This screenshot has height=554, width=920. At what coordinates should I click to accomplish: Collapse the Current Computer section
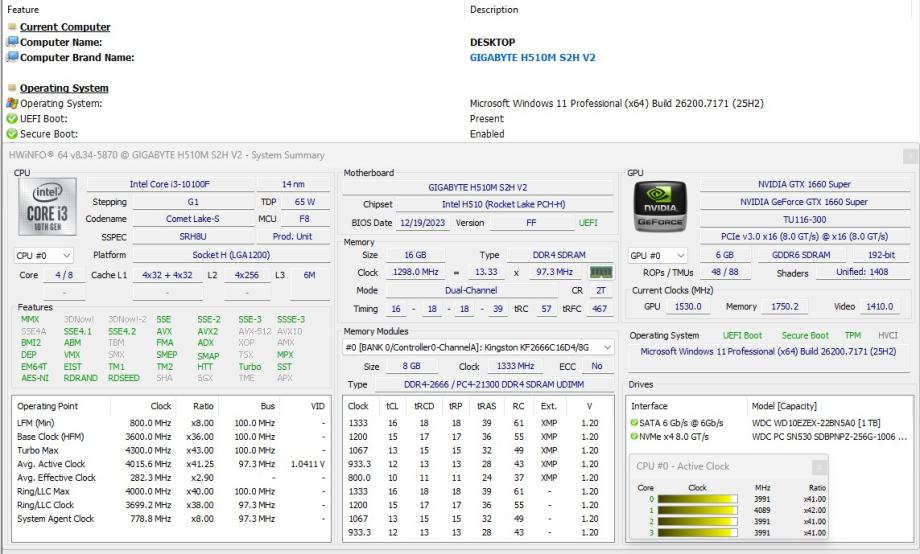tap(12, 27)
